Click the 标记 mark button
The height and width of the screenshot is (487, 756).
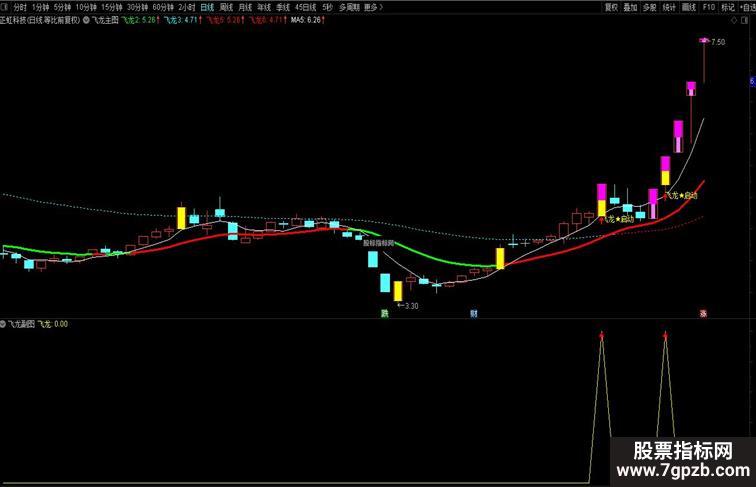tap(728, 7)
